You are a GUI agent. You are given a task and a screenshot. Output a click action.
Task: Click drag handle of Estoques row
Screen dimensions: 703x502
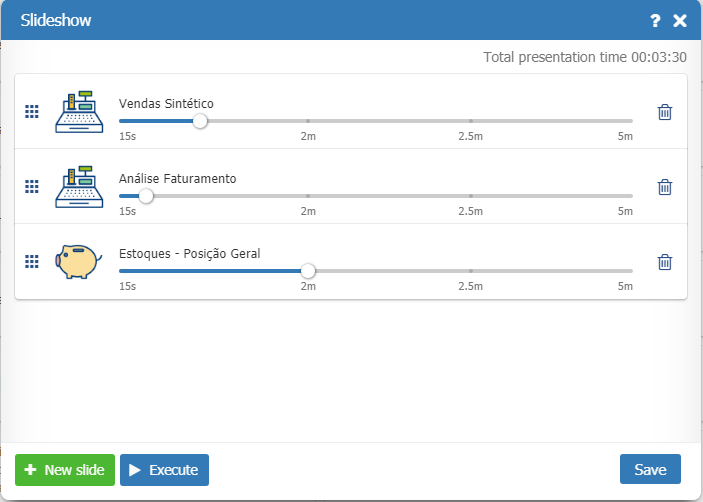click(32, 261)
